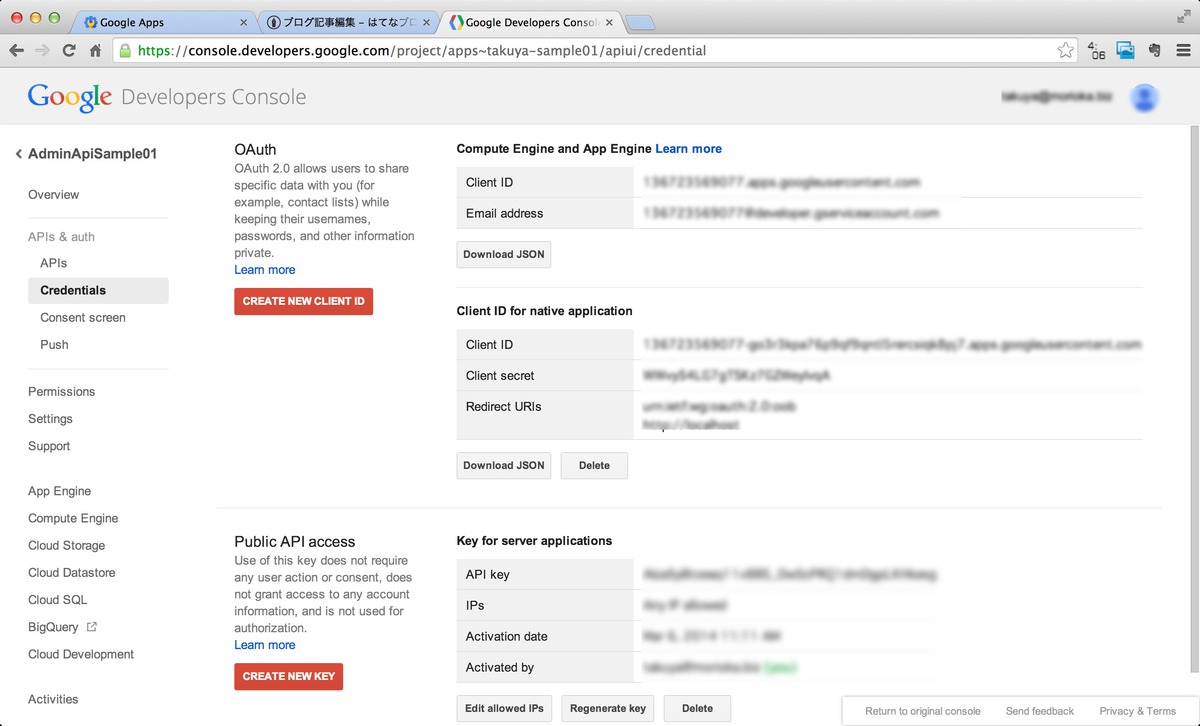
Task: Click the Activation date label
Action: click(507, 637)
